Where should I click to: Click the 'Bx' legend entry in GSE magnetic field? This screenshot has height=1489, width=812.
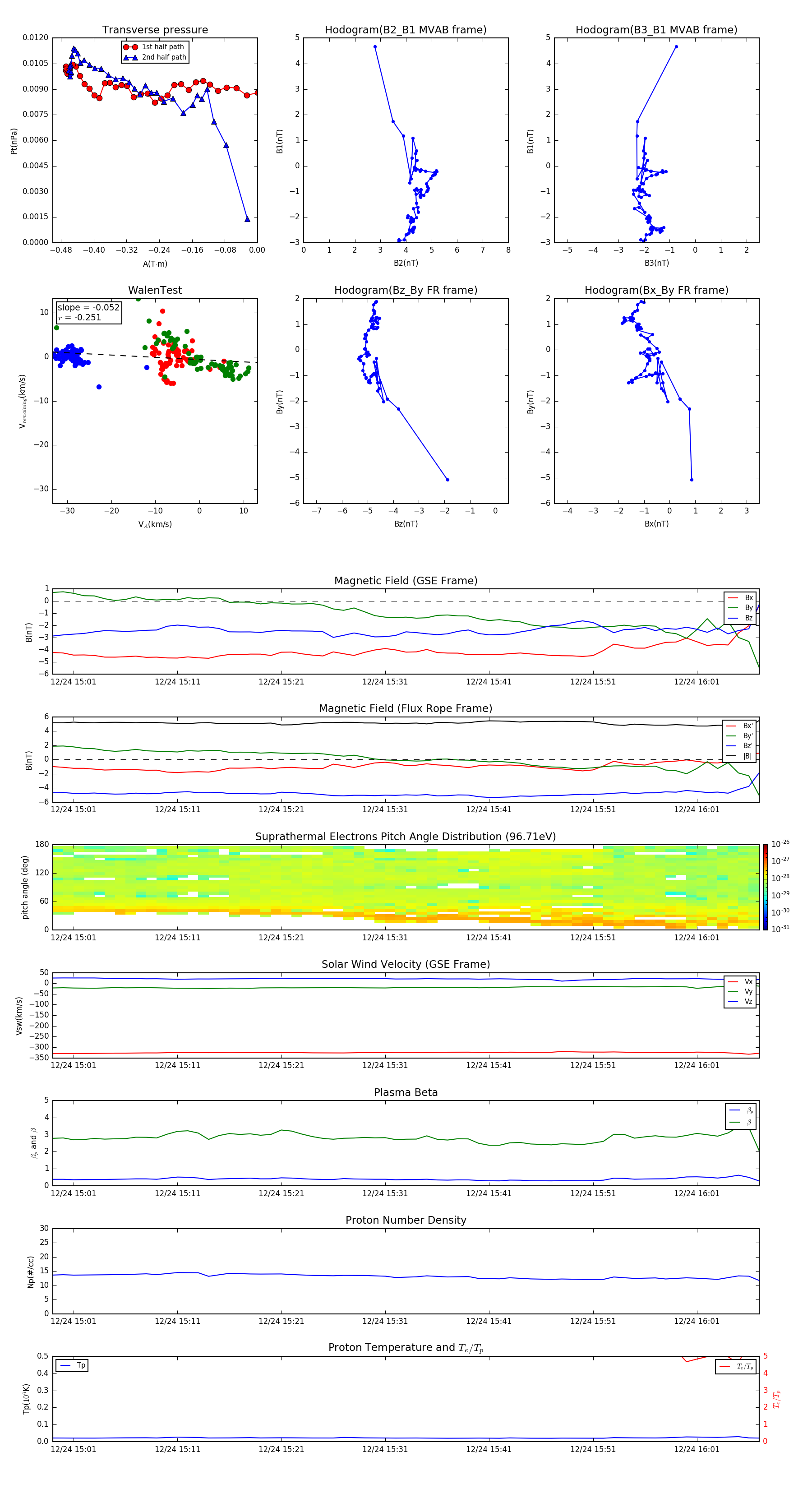[741, 598]
